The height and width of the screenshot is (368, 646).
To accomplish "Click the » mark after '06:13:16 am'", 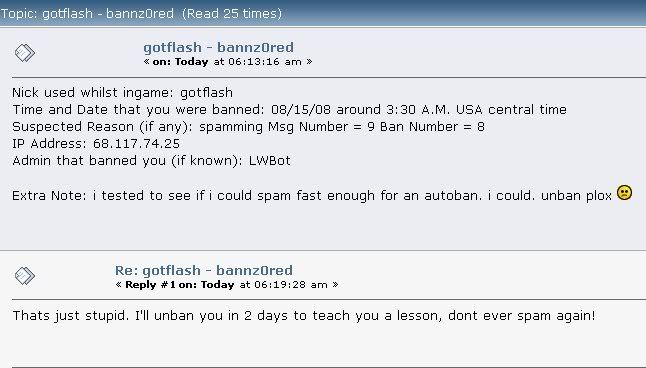I will coord(309,62).
